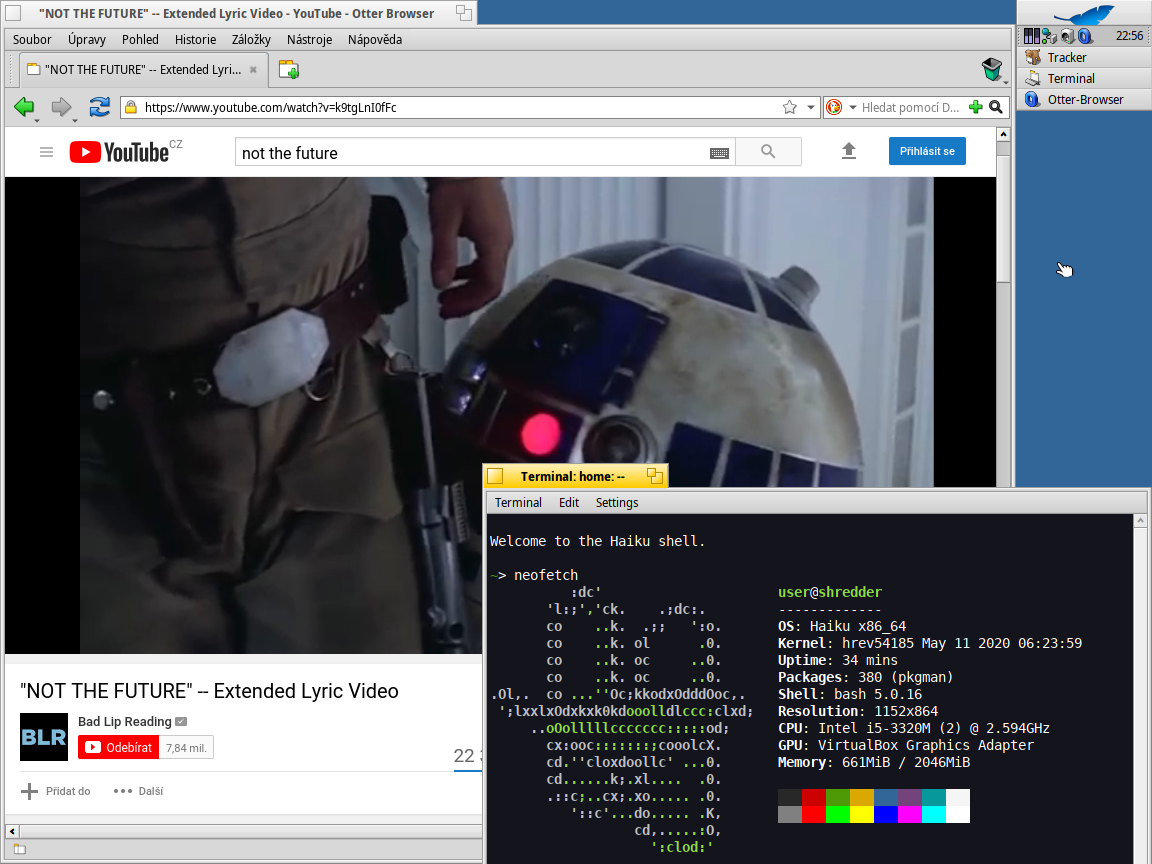The image size is (1152, 864).
Task: Click the browser vertical scrollbar up arrow
Action: (x=1003, y=134)
